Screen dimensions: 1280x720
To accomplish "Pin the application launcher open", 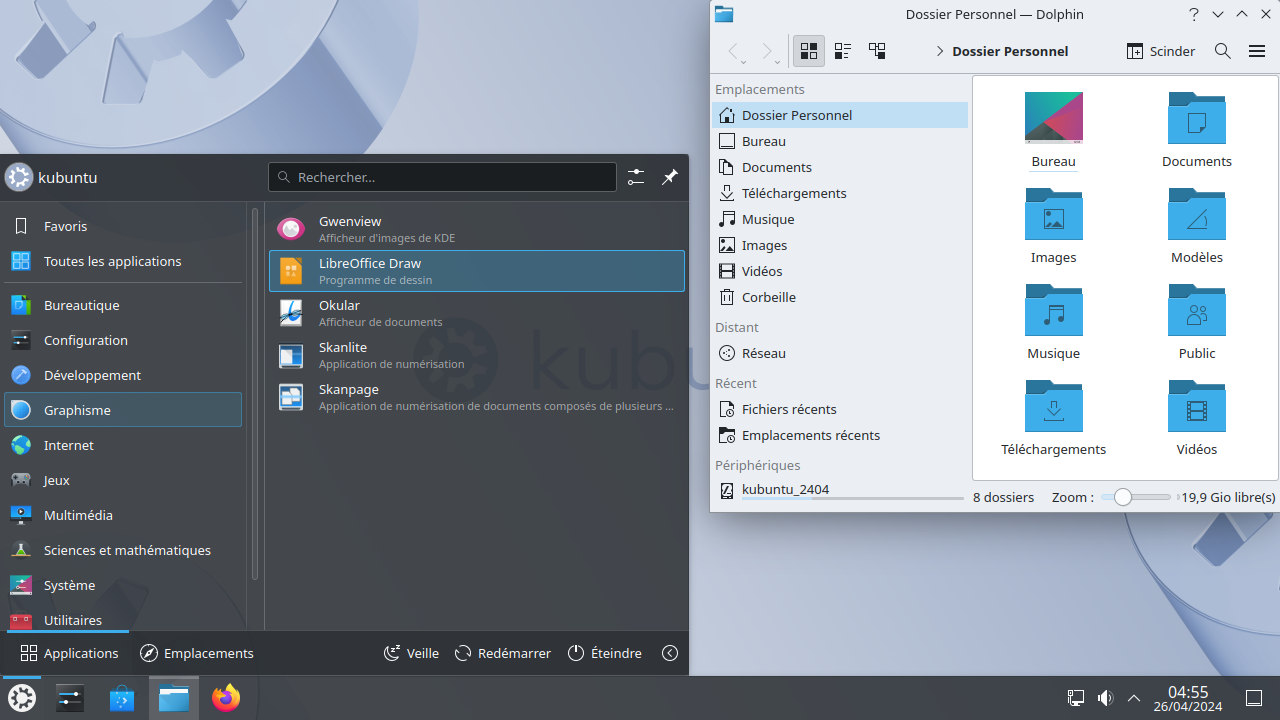I will 670,177.
